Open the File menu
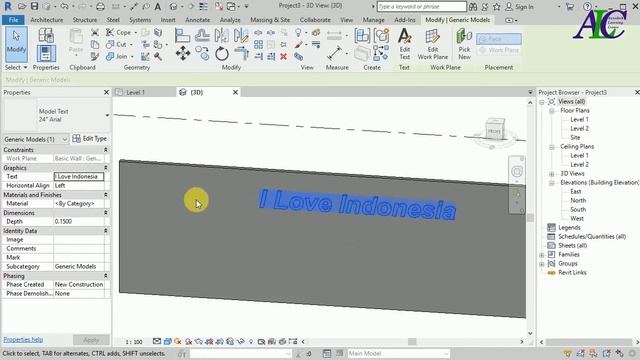Image resolution: width=640 pixels, height=360 pixels. click(13, 20)
